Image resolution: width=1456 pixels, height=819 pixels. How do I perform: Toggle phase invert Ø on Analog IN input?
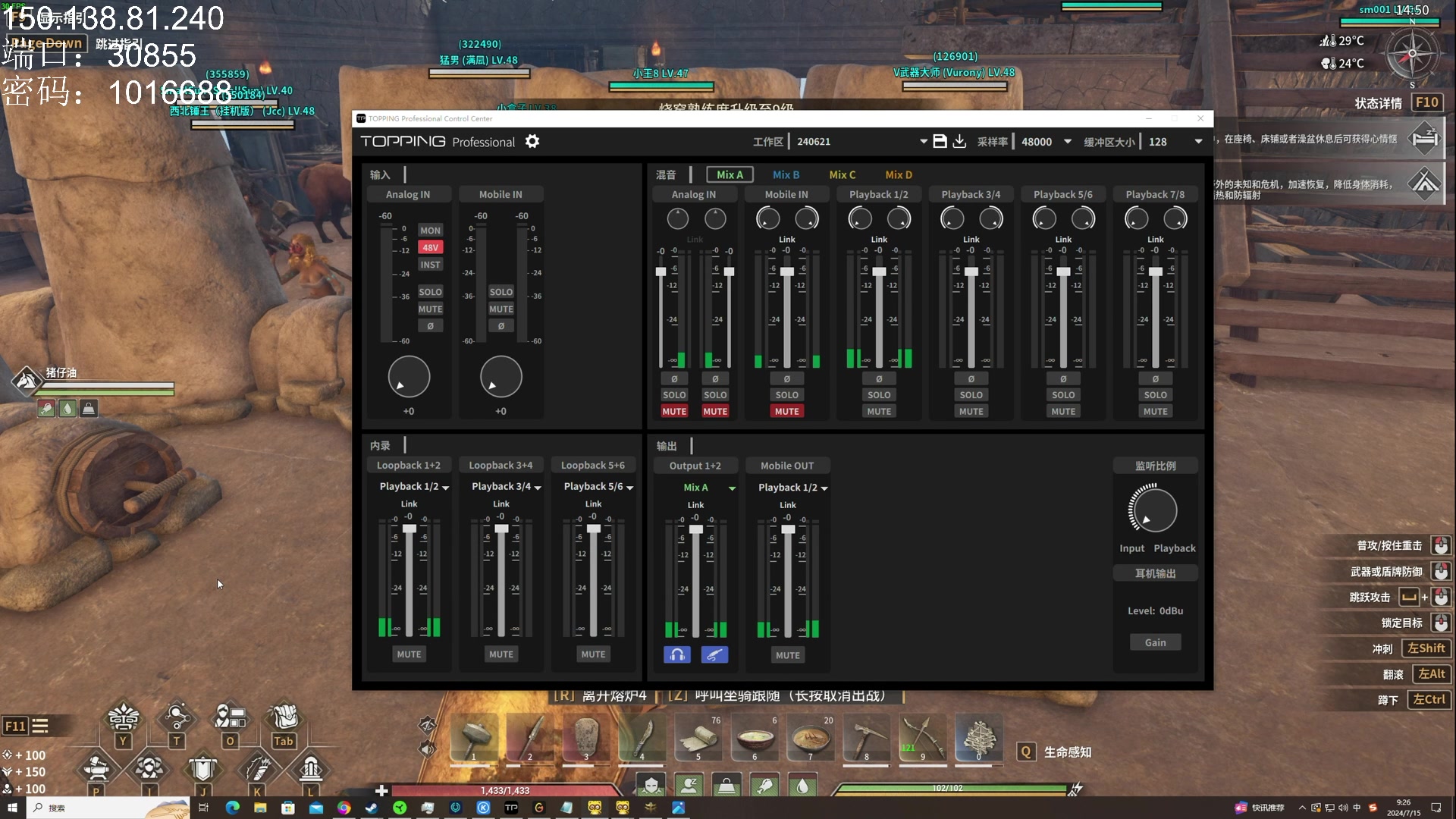pyautogui.click(x=430, y=326)
